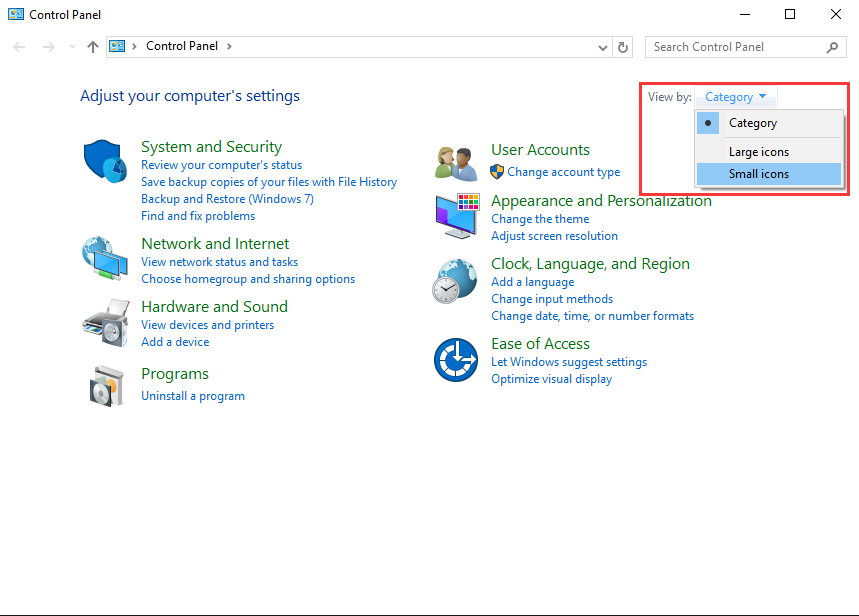Open the Change account type link
Image resolution: width=859 pixels, height=616 pixels.
pos(563,172)
